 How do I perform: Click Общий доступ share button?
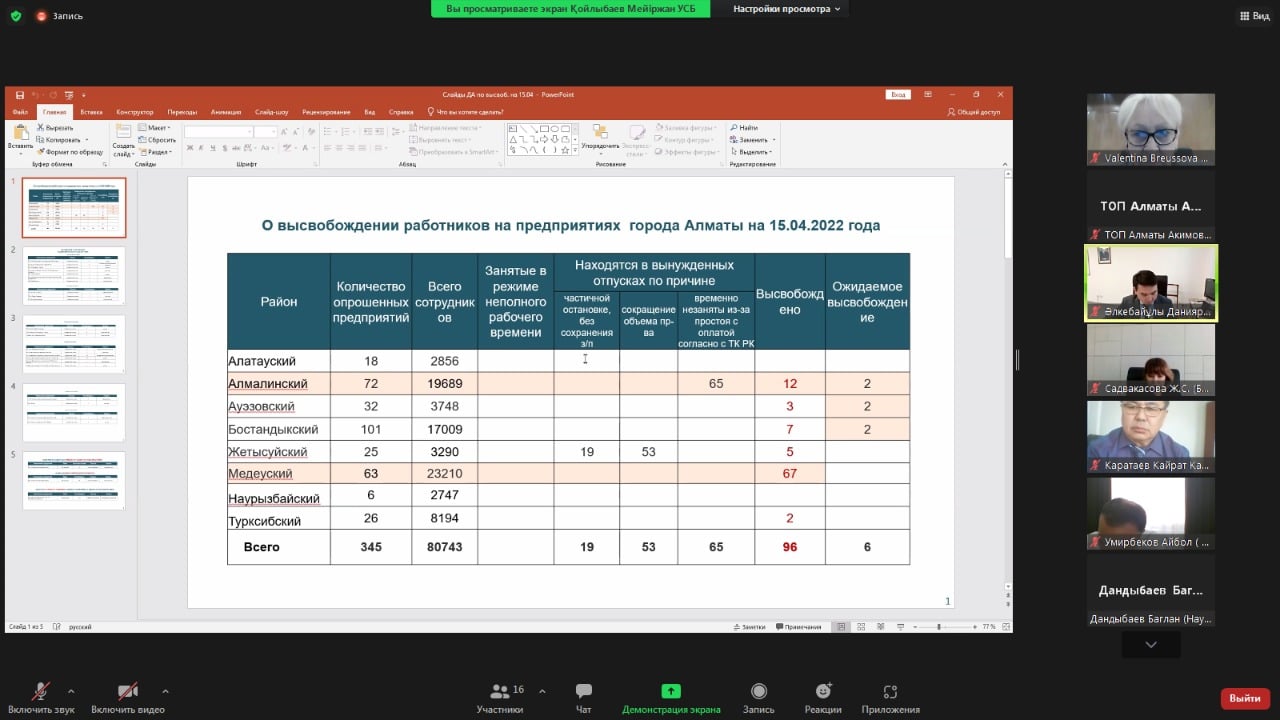coord(974,112)
